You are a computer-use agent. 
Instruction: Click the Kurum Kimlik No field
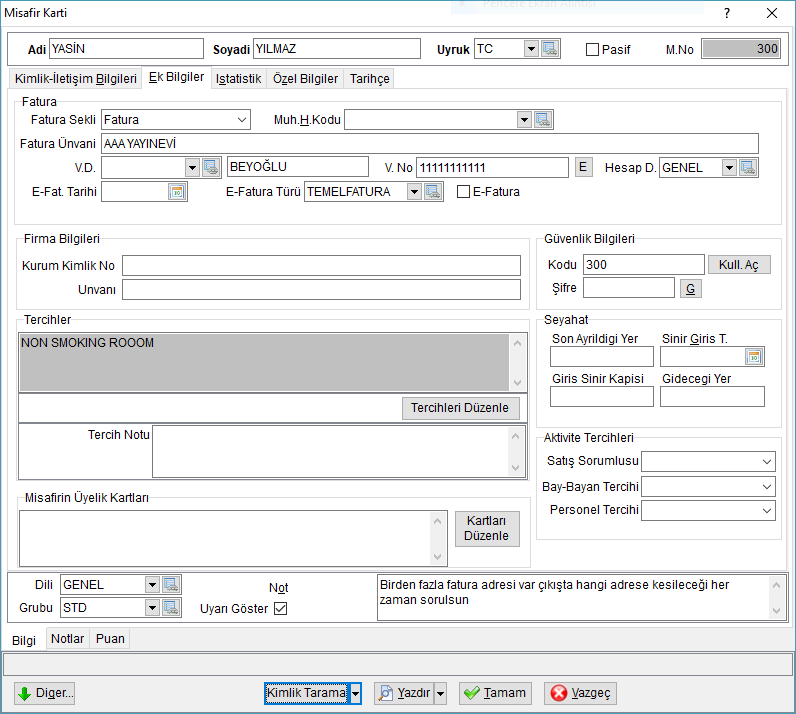tap(321, 266)
